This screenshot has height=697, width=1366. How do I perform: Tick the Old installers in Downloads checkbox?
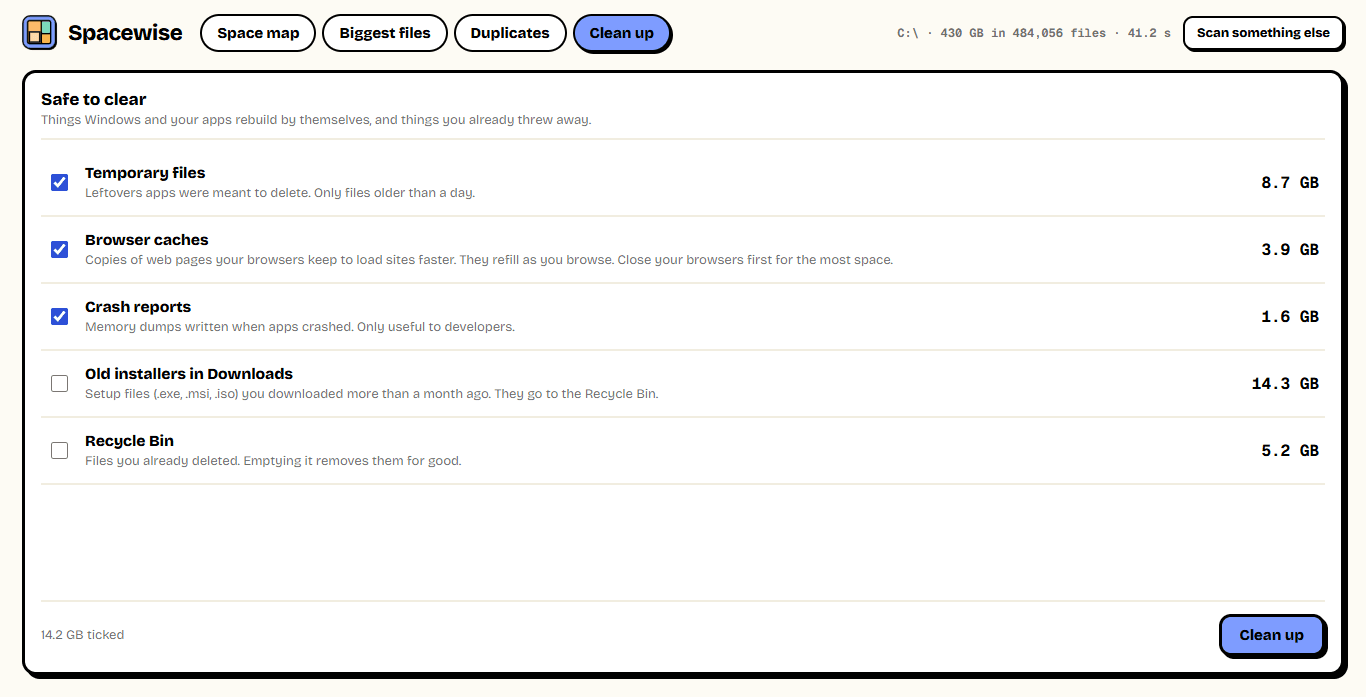60,383
